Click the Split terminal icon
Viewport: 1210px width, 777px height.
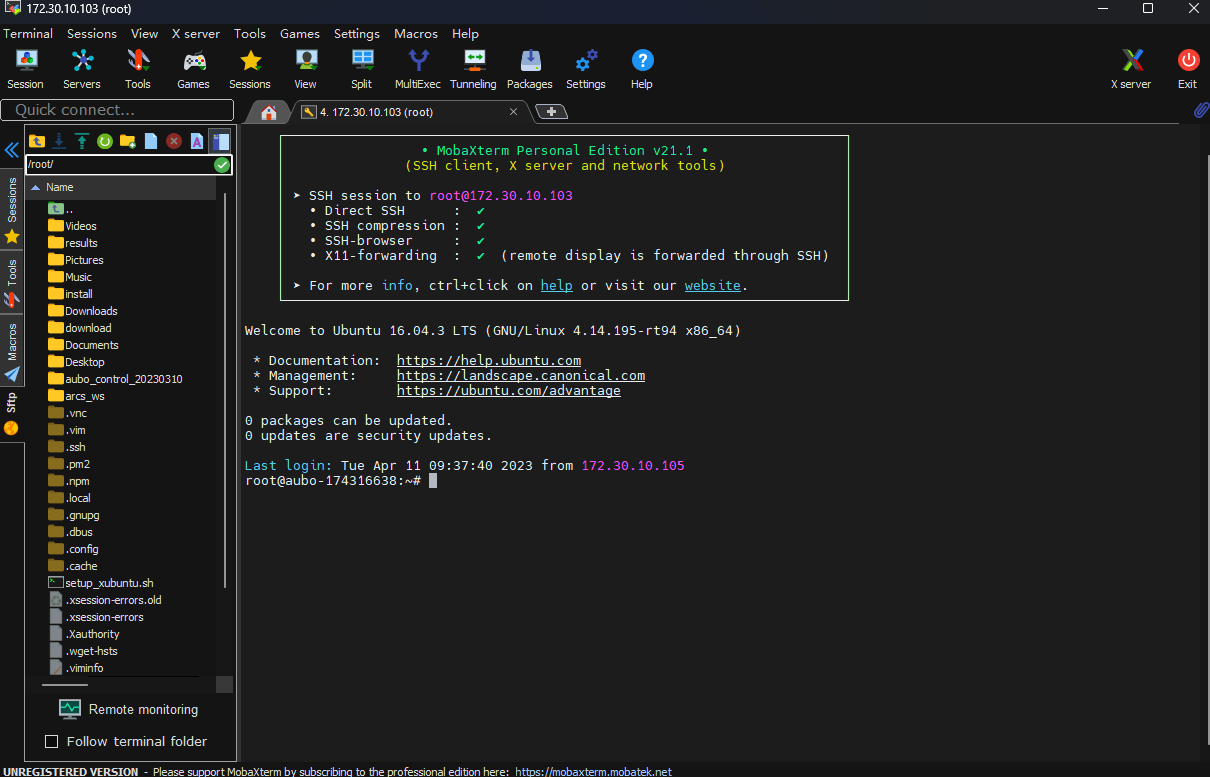tap(362, 69)
